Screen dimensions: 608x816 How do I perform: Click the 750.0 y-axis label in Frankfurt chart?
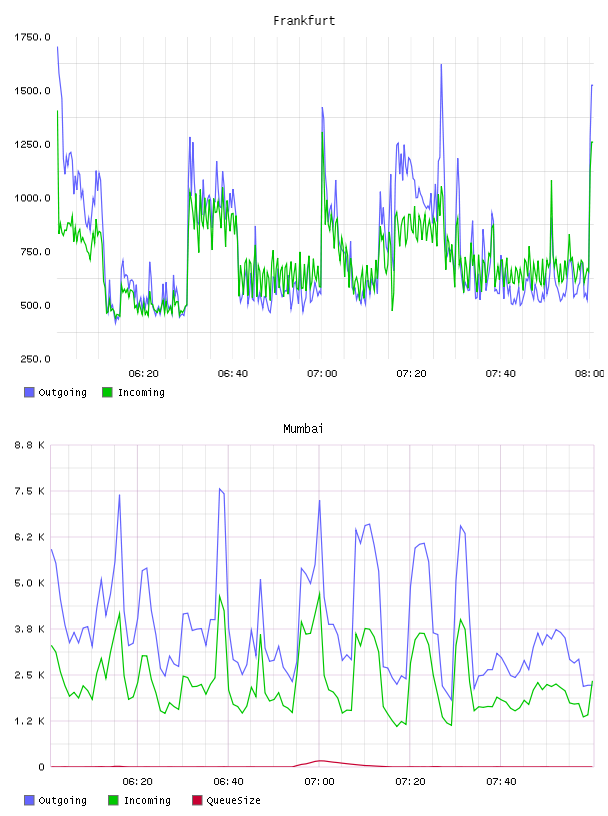35,251
